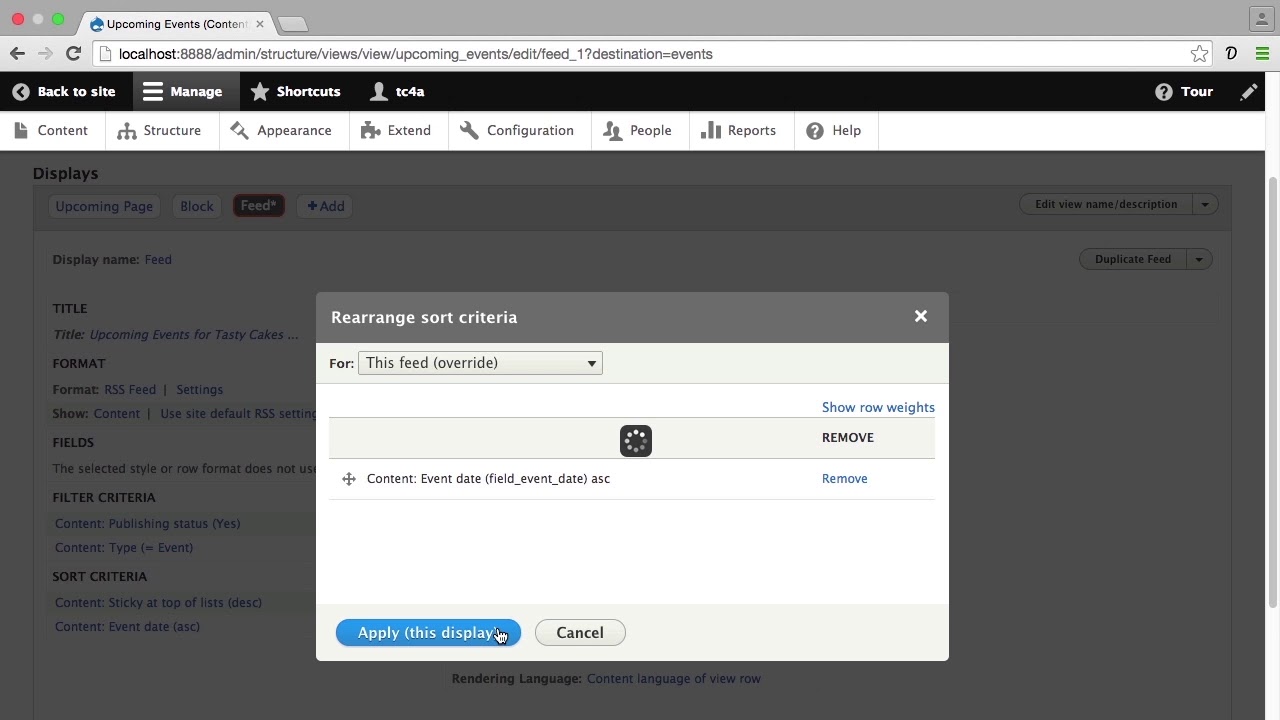Open the Content admin menu
Viewport: 1280px width, 720px height.
pyautogui.click(x=52, y=130)
